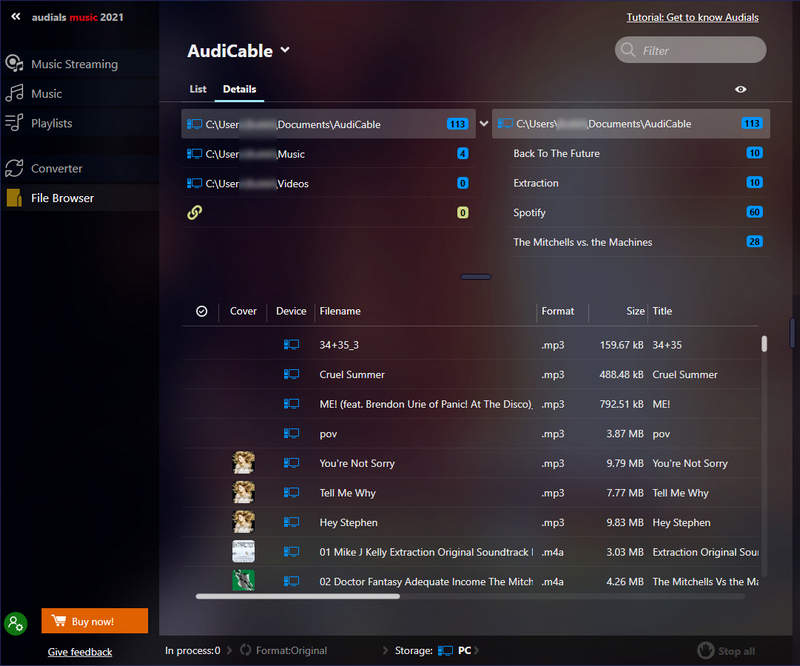Click the format icon next to Format:Original
The height and width of the screenshot is (666, 800).
pos(246,650)
